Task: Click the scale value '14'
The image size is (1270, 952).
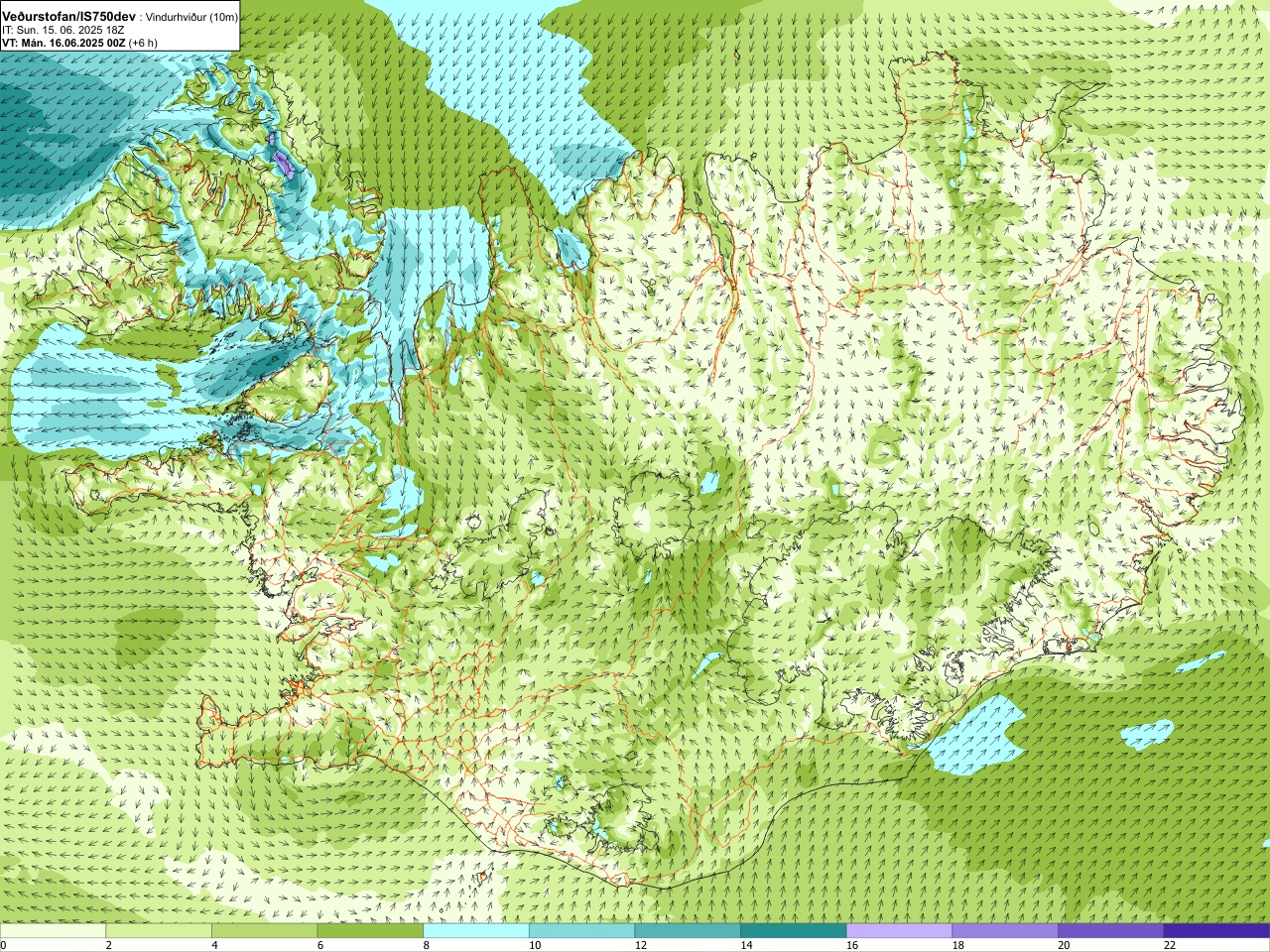Action: (x=746, y=945)
